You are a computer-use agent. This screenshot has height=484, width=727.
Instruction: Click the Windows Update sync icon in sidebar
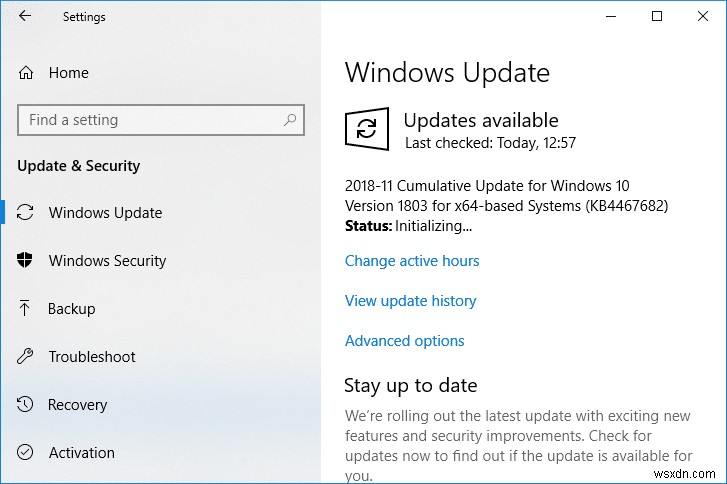coord(27,213)
